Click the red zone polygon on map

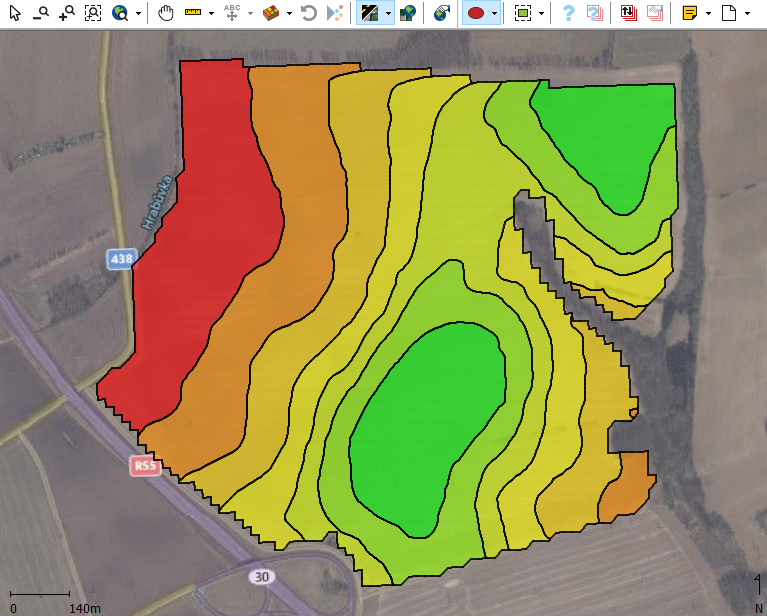pos(205,235)
